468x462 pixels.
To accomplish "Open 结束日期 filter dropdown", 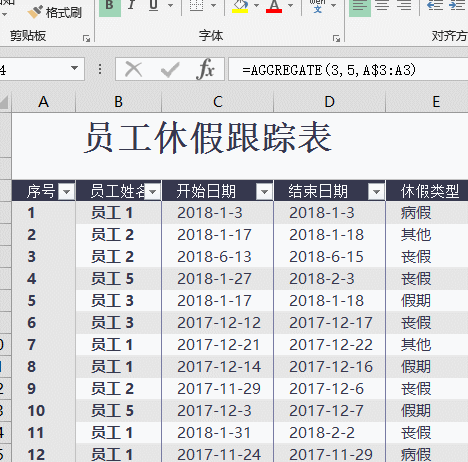I will [376, 192].
